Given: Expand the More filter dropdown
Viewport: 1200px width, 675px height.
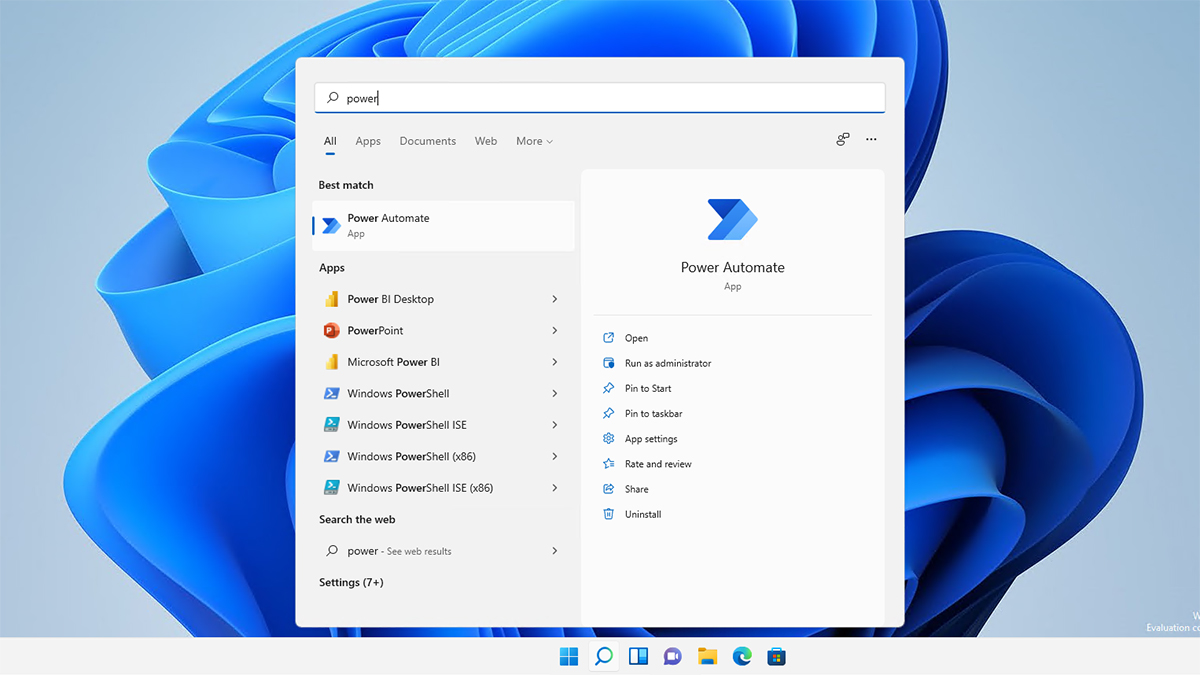Looking at the screenshot, I should (534, 141).
